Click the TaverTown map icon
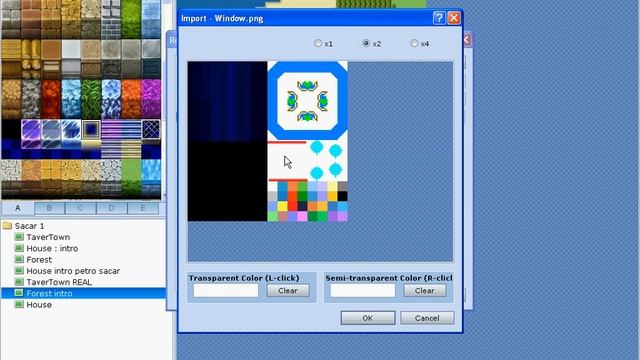 point(19,237)
